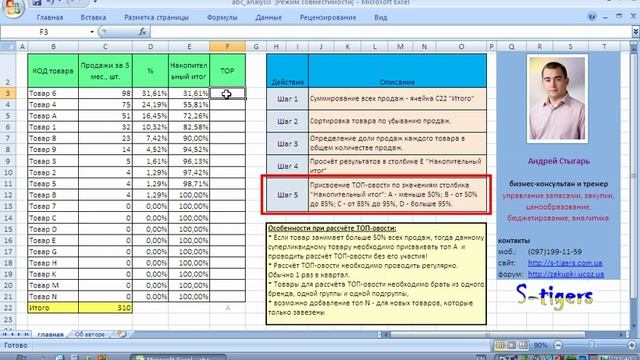Go to last sheet with navigation arrow

[x=27, y=334]
